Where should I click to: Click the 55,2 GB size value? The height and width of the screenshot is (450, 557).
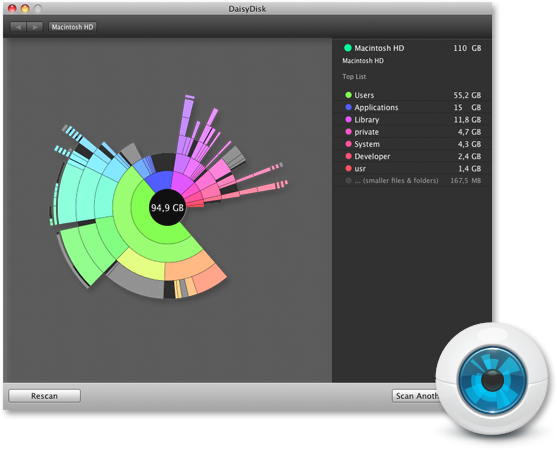(x=467, y=95)
